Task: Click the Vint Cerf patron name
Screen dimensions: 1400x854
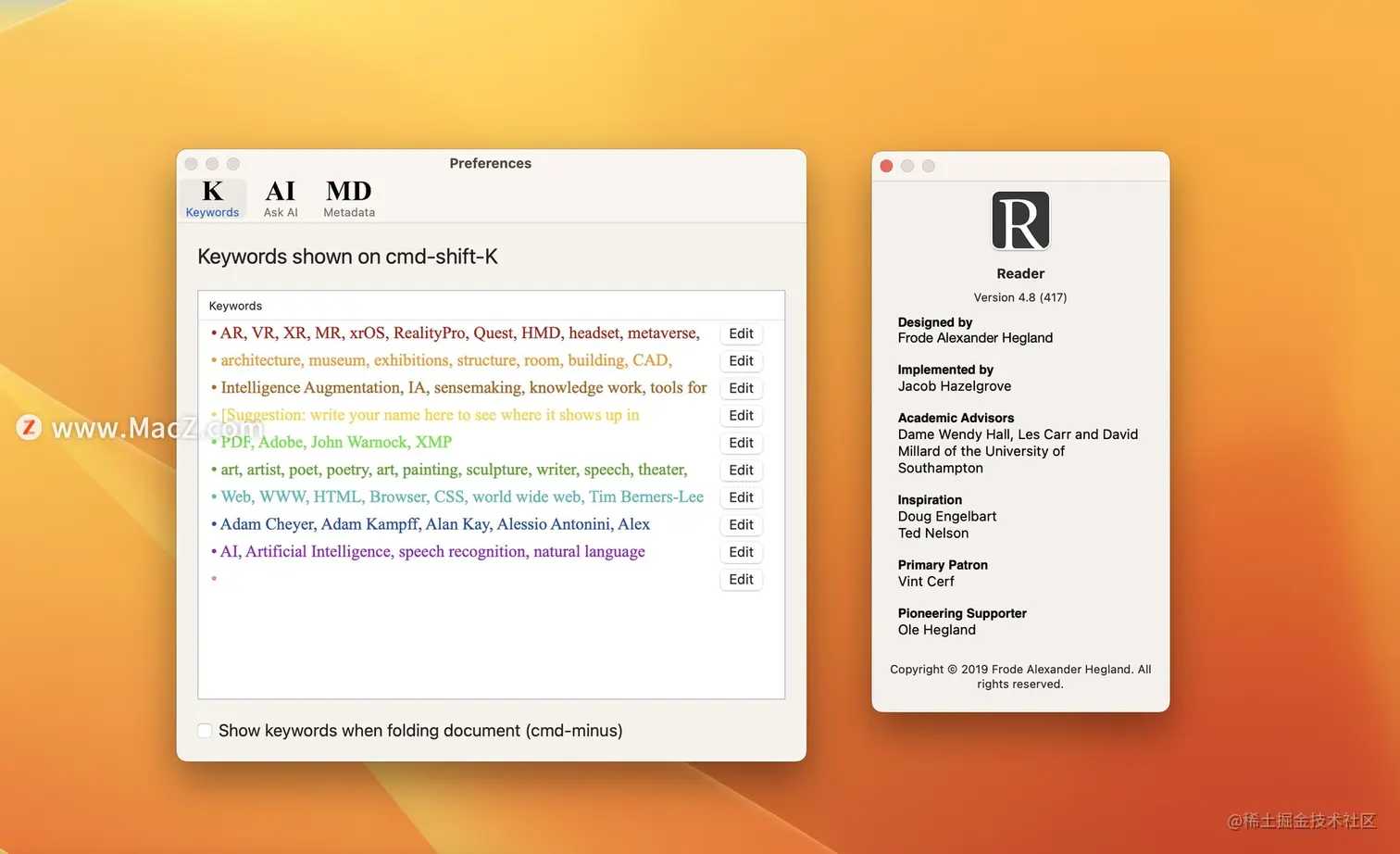Action: click(x=926, y=582)
